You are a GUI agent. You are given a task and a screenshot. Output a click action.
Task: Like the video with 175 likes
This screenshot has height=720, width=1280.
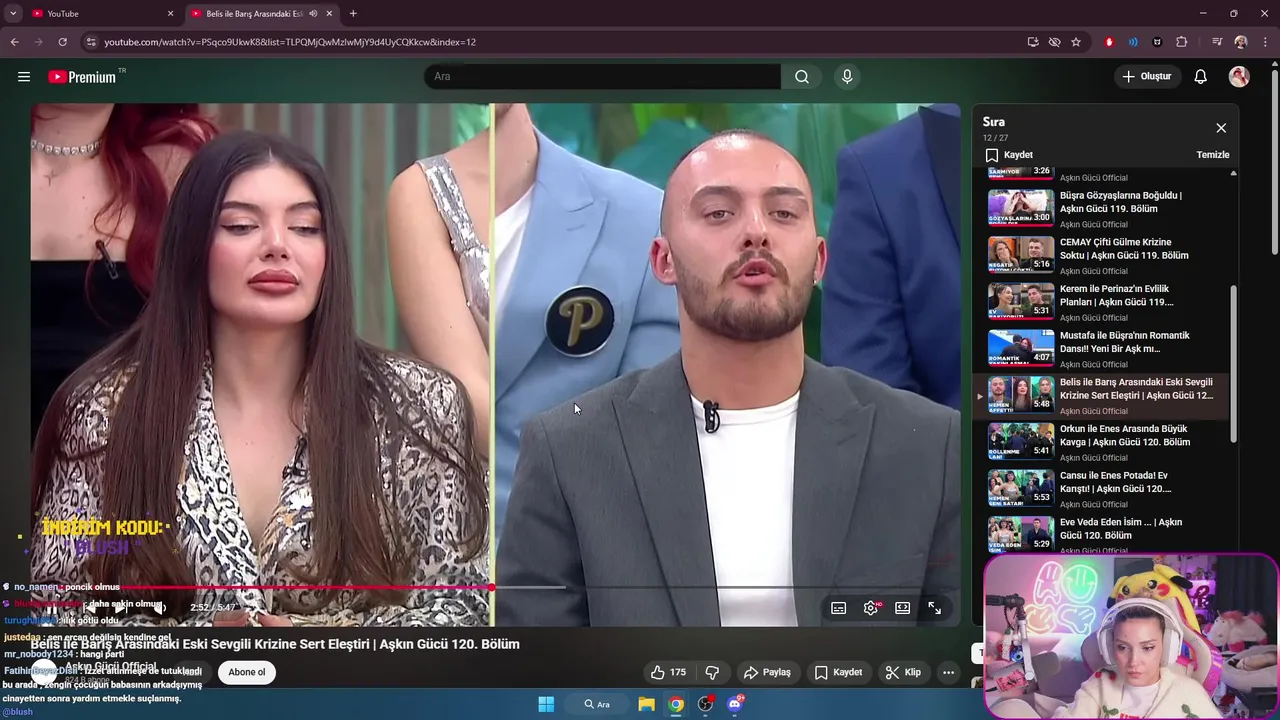point(667,672)
